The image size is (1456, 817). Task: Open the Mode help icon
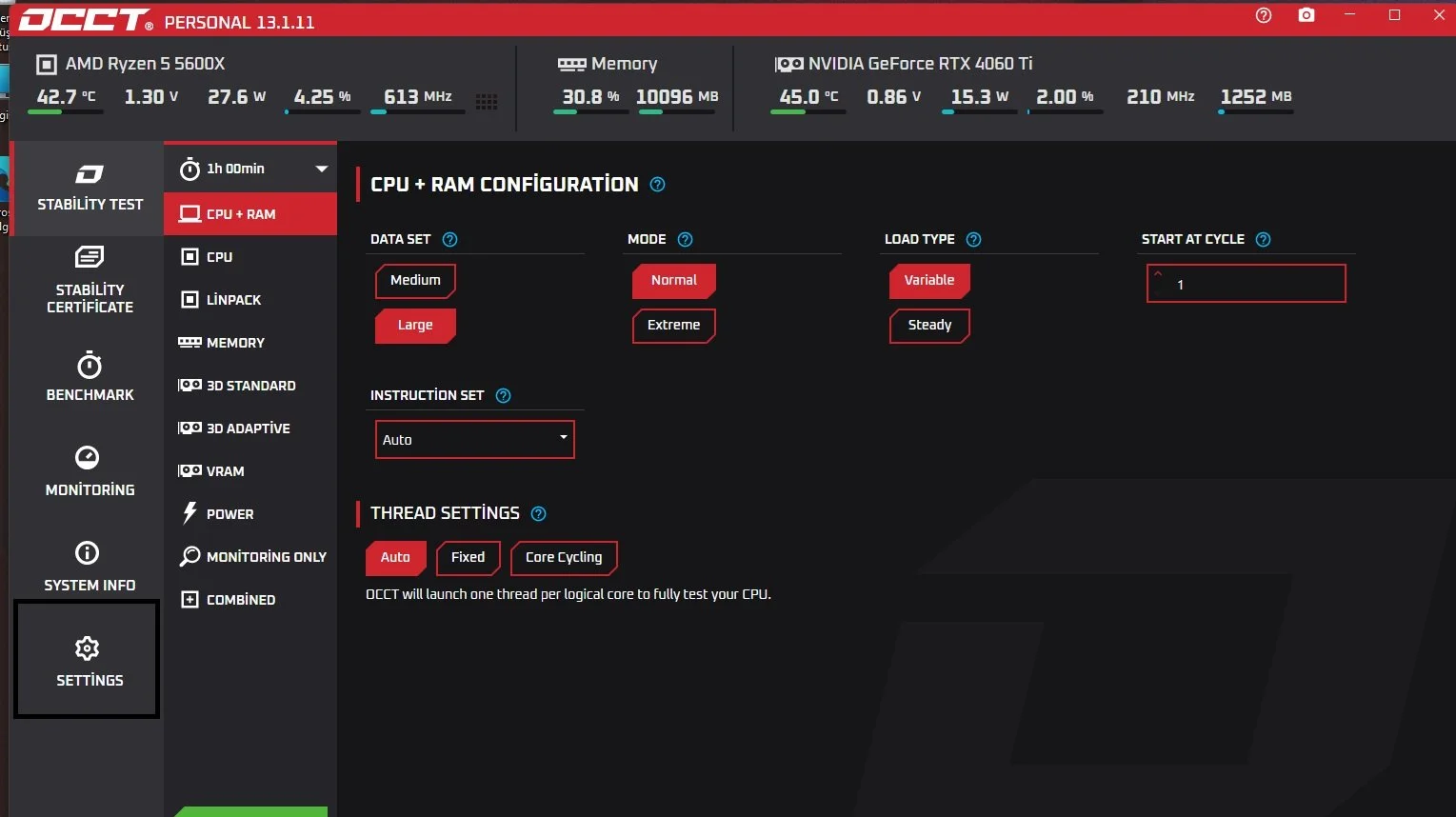pyautogui.click(x=685, y=240)
